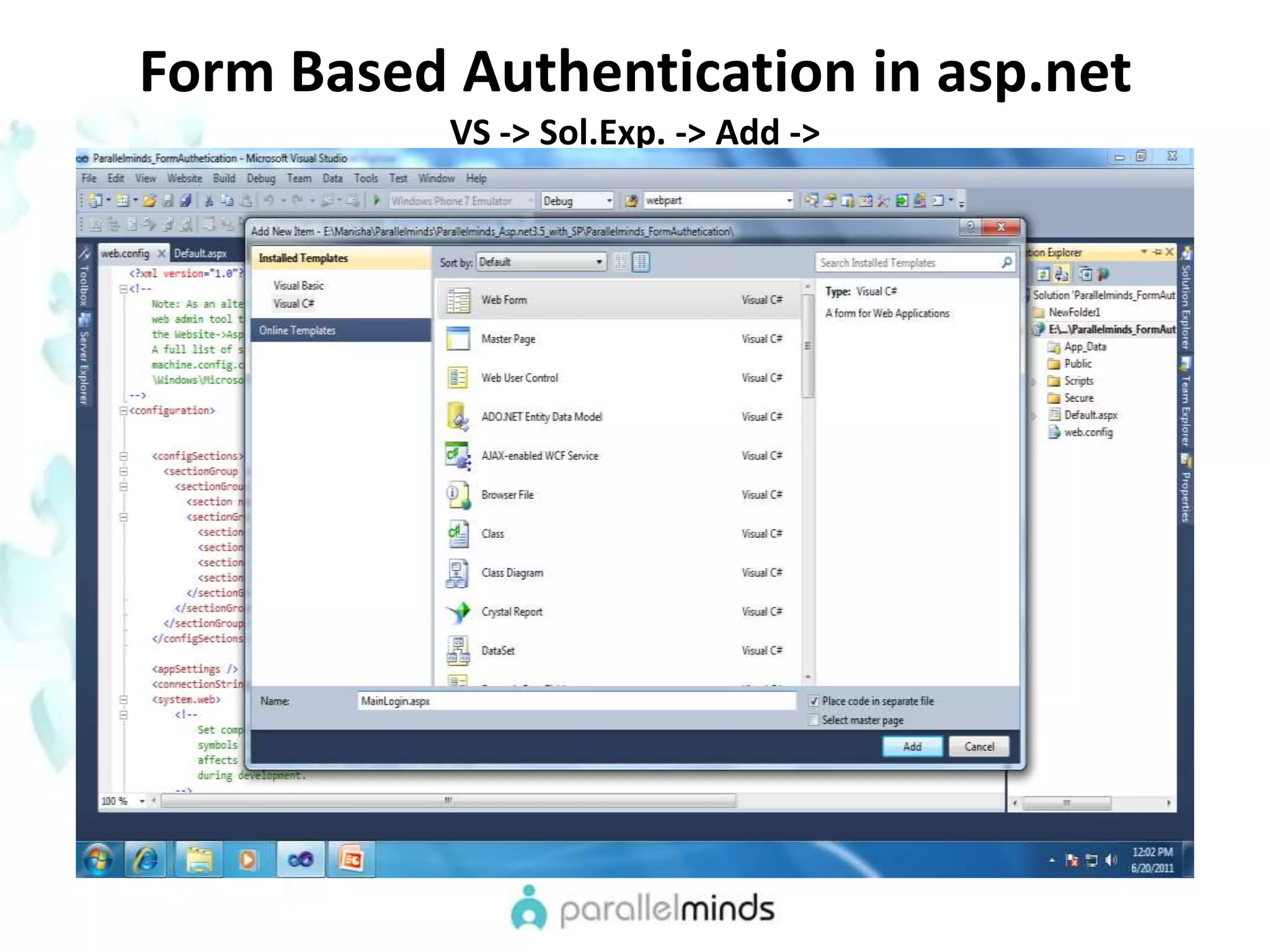Choose the Crystal Report template icon

pyautogui.click(x=458, y=612)
